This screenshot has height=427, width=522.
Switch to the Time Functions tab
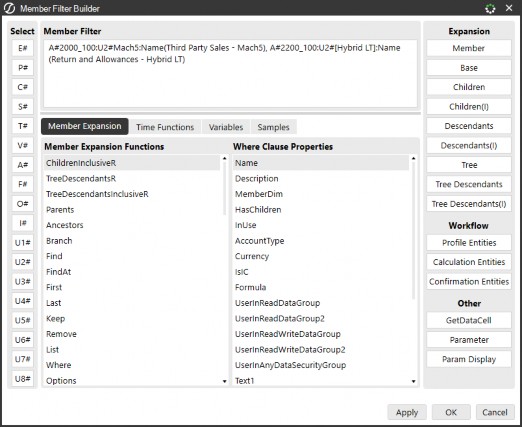165,127
